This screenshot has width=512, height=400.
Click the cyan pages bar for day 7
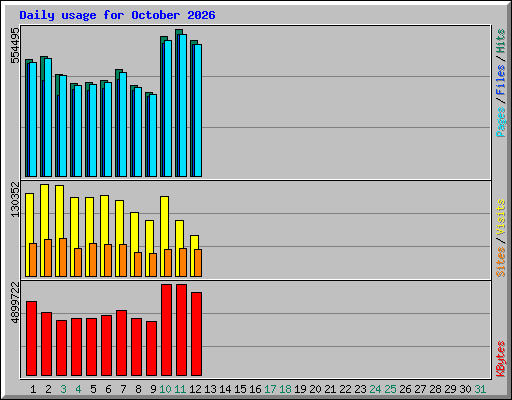click(x=123, y=124)
